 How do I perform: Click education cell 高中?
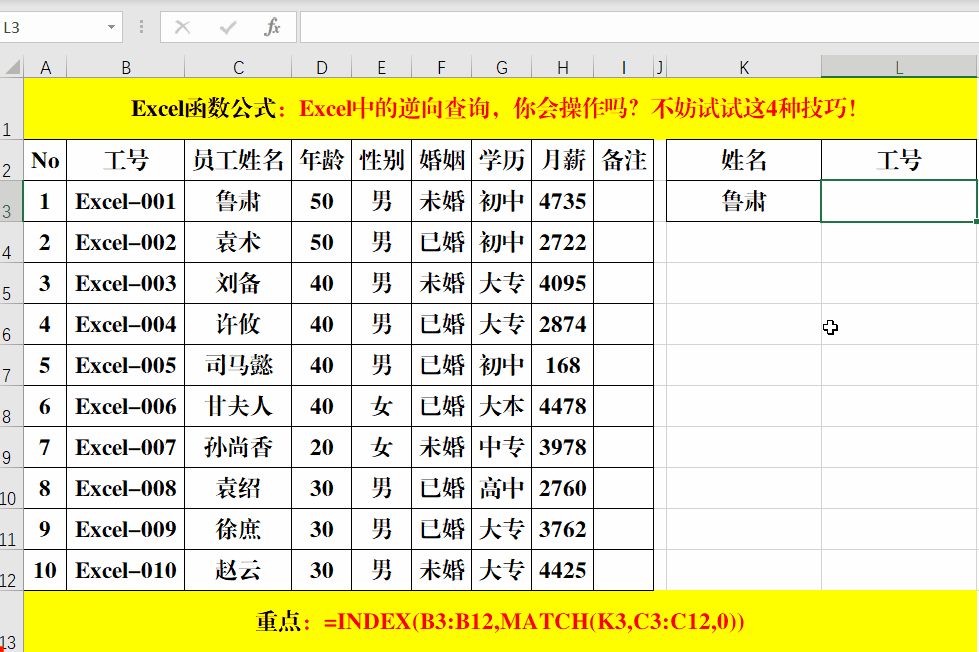(x=501, y=488)
